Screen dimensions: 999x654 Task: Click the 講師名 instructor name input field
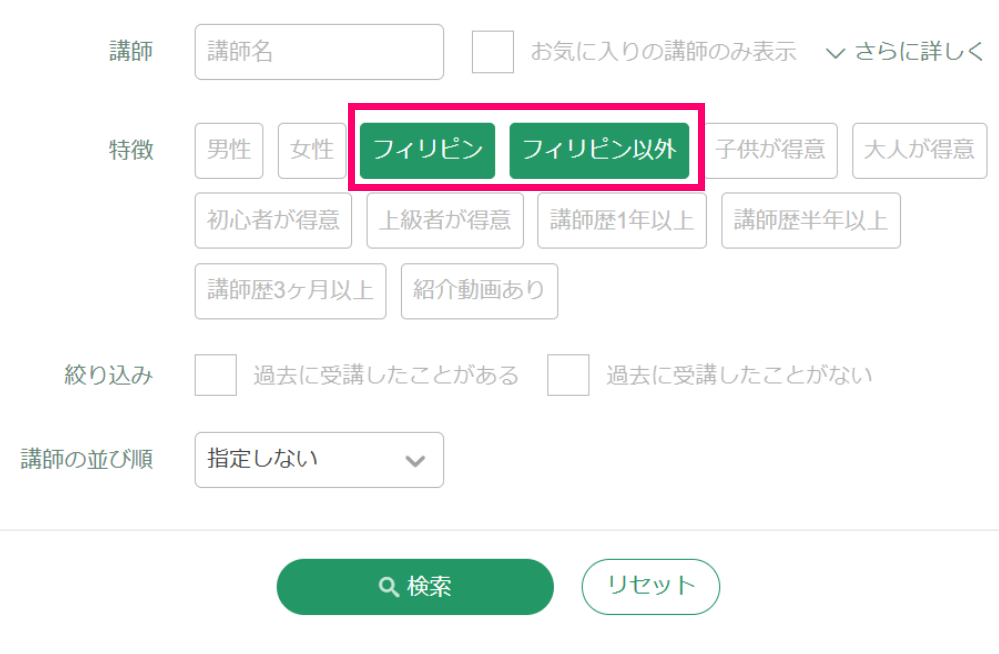319,52
